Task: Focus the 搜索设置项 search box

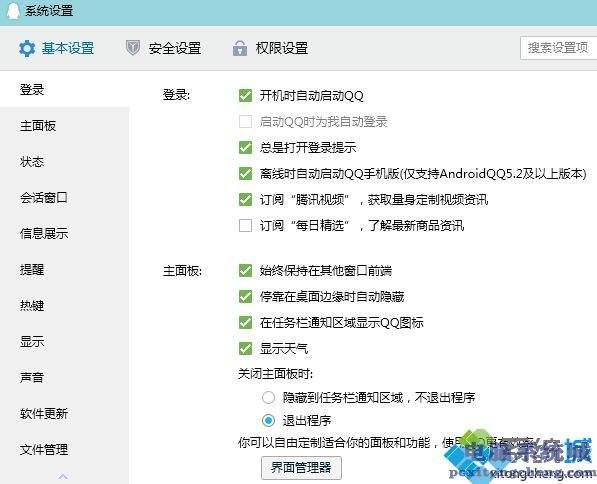Action: coord(558,48)
